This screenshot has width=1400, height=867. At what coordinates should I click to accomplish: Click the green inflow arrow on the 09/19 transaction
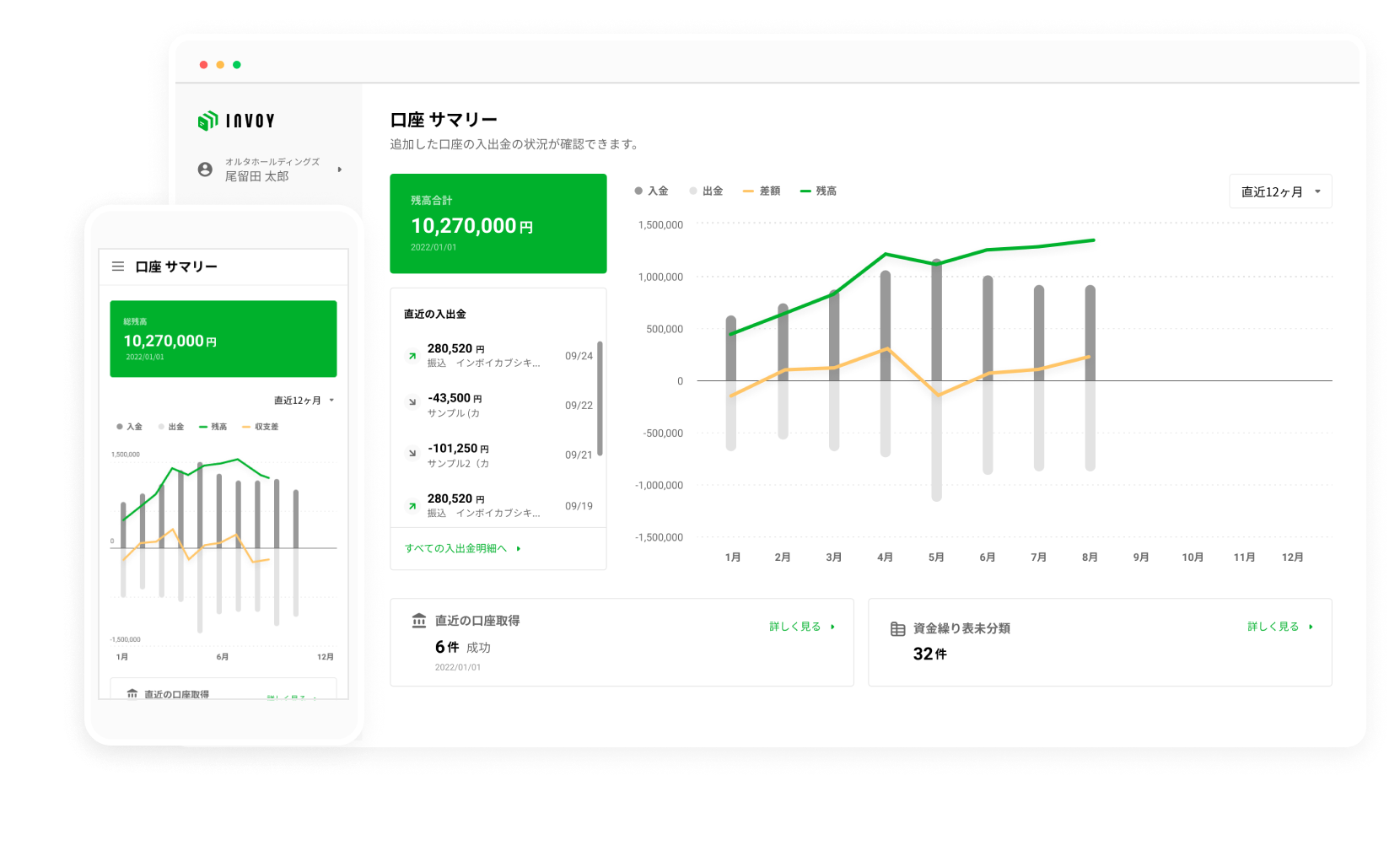pos(412,506)
